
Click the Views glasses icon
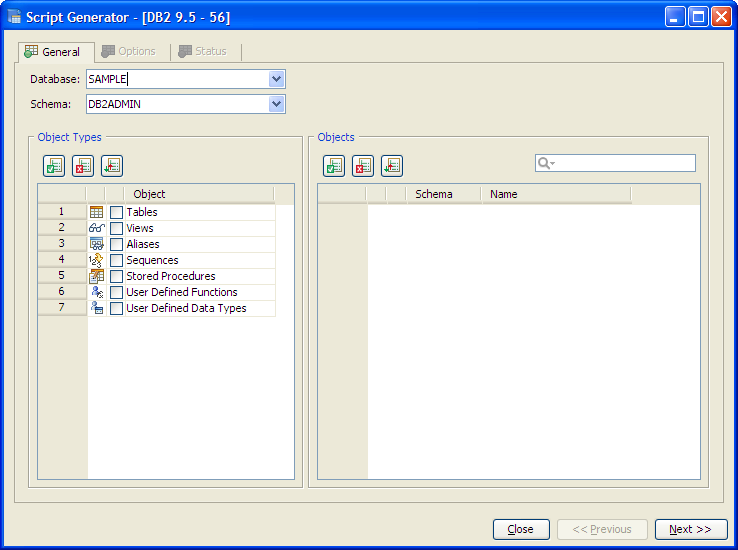pyautogui.click(x=96, y=228)
